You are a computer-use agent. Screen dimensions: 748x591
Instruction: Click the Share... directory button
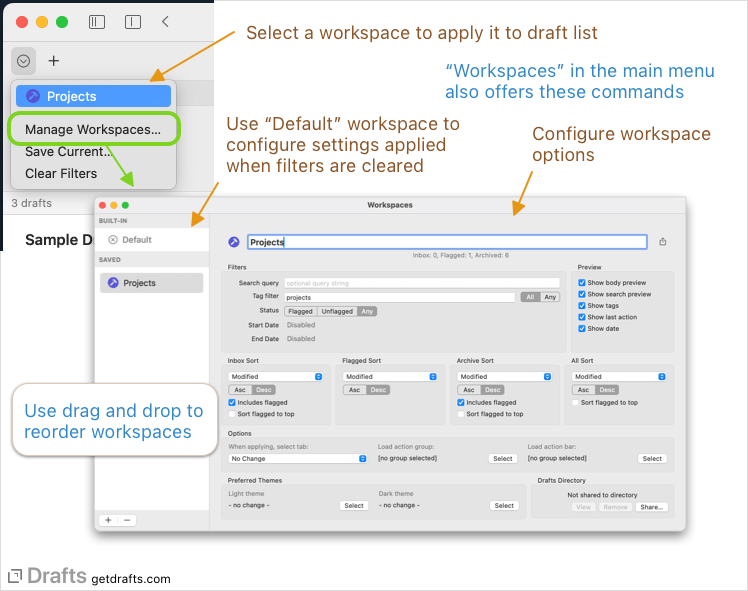652,507
